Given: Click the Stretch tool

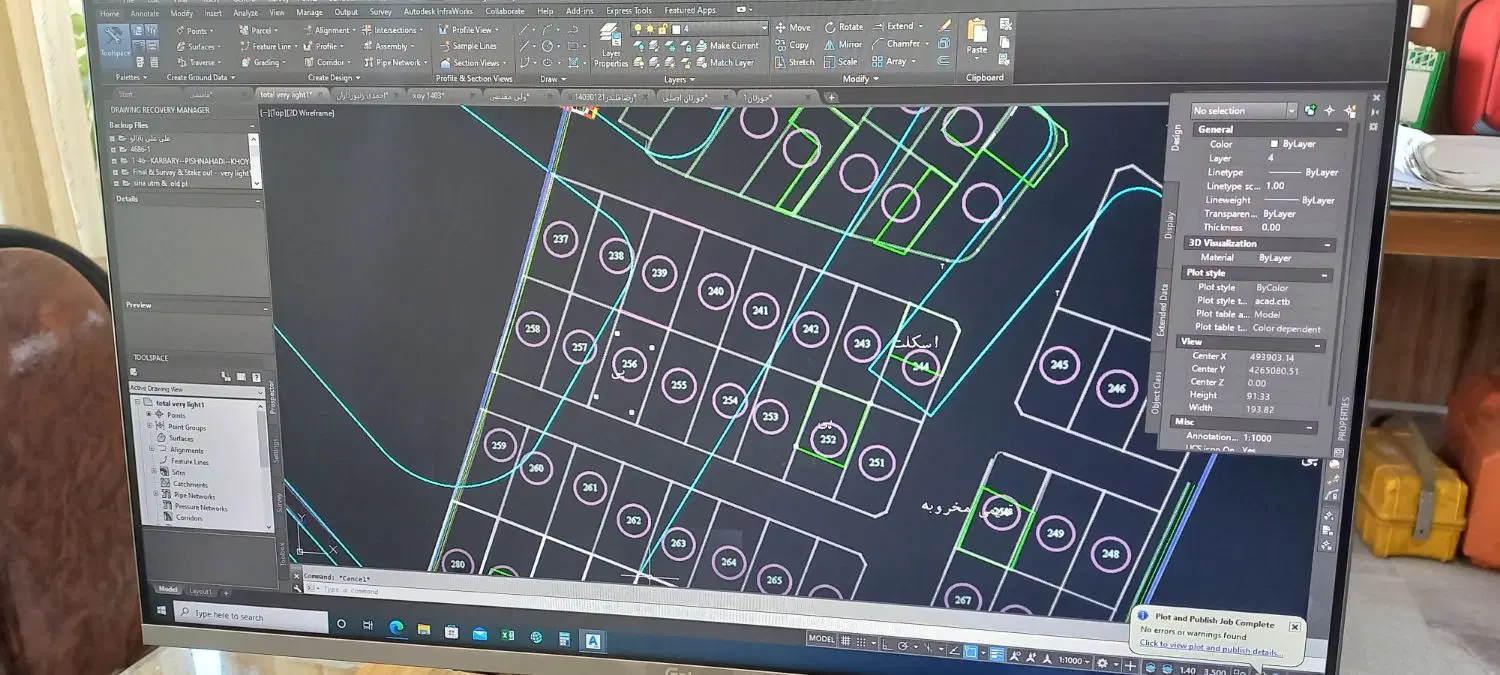Looking at the screenshot, I should click(x=795, y=62).
